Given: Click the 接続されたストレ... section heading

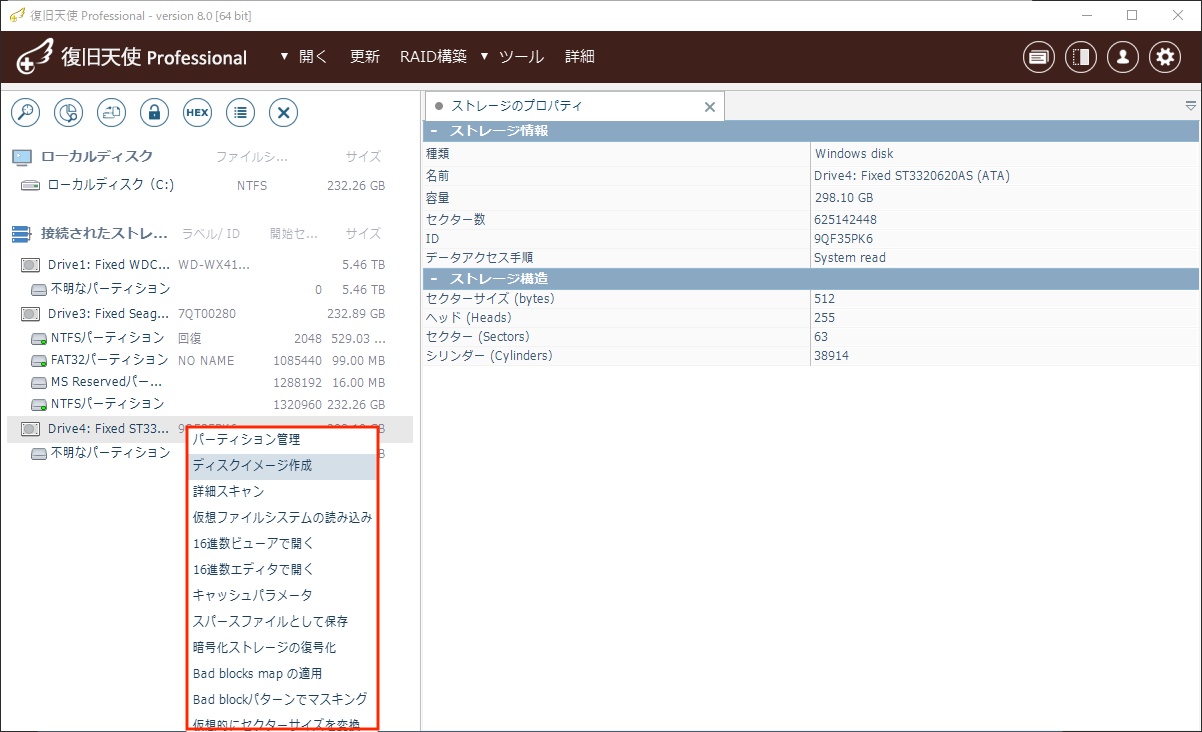Looking at the screenshot, I should [x=105, y=234].
